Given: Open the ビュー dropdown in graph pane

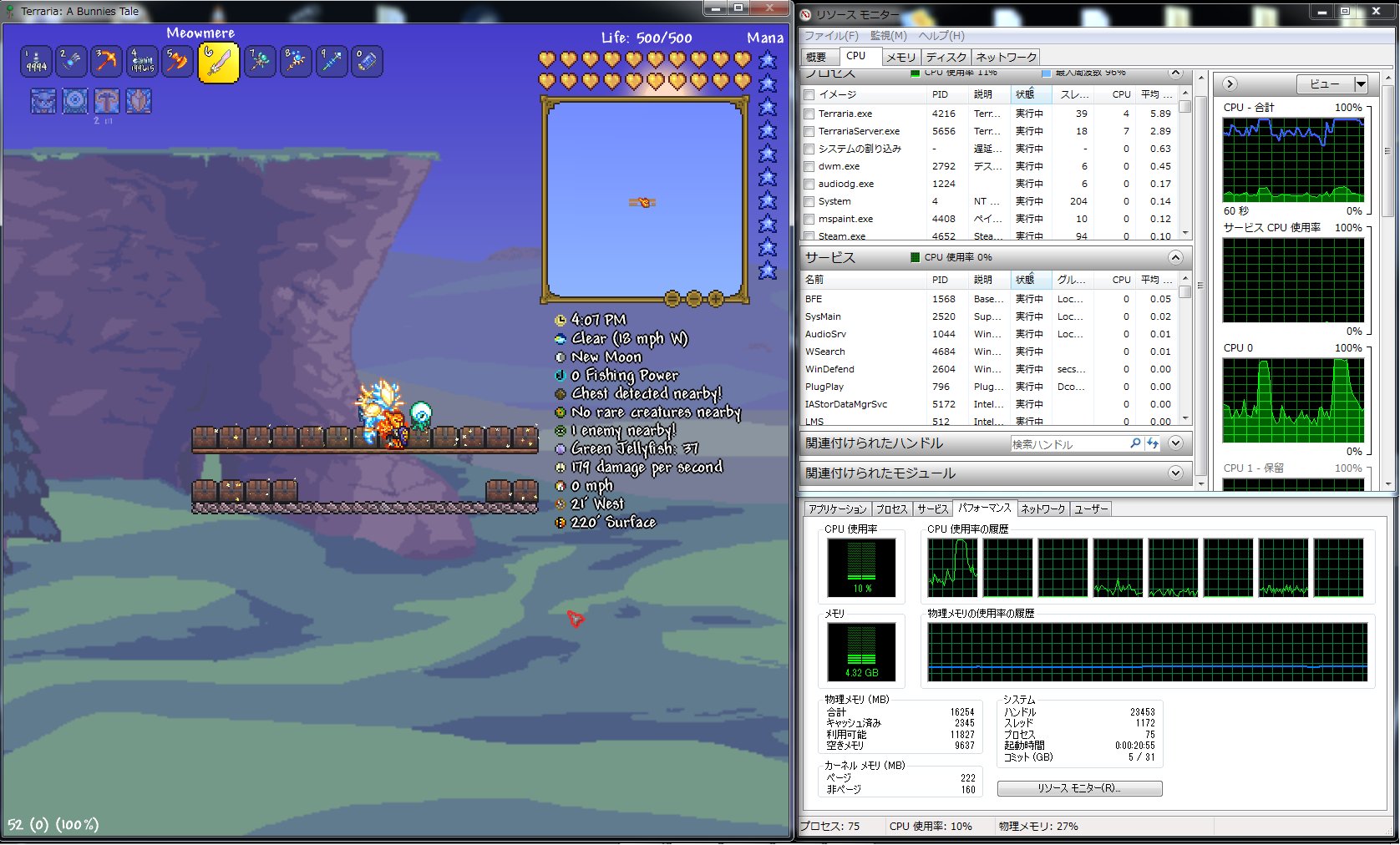Looking at the screenshot, I should [1332, 83].
